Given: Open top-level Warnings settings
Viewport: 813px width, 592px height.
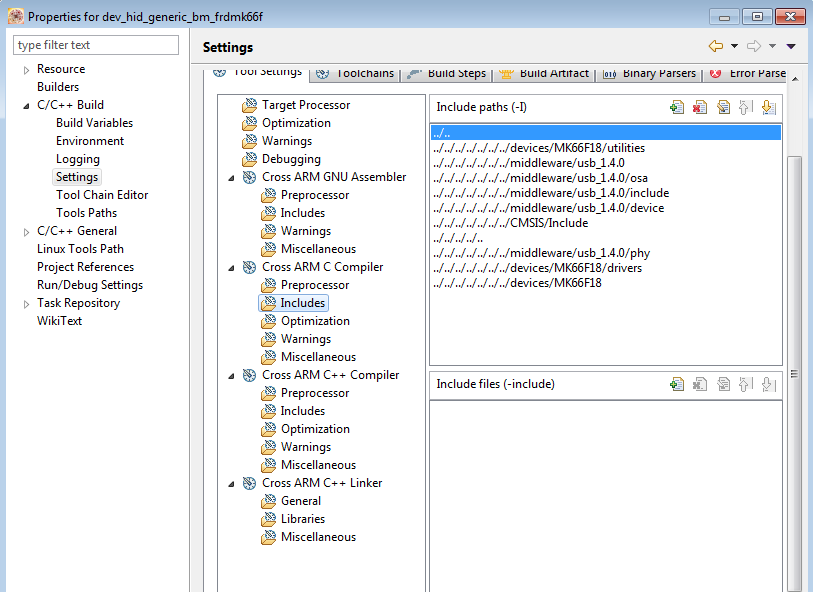Looking at the screenshot, I should (287, 141).
